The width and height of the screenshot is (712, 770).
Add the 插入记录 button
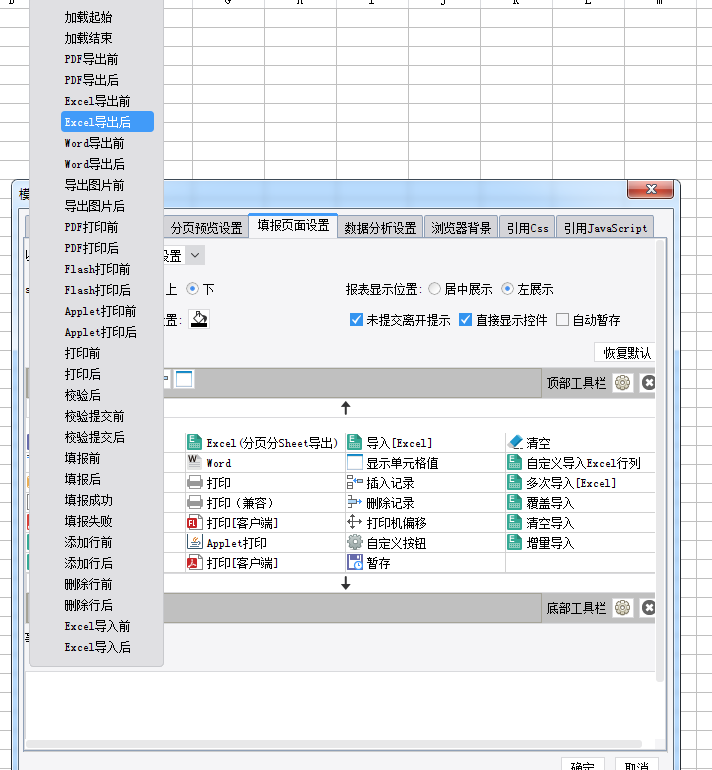(381, 483)
